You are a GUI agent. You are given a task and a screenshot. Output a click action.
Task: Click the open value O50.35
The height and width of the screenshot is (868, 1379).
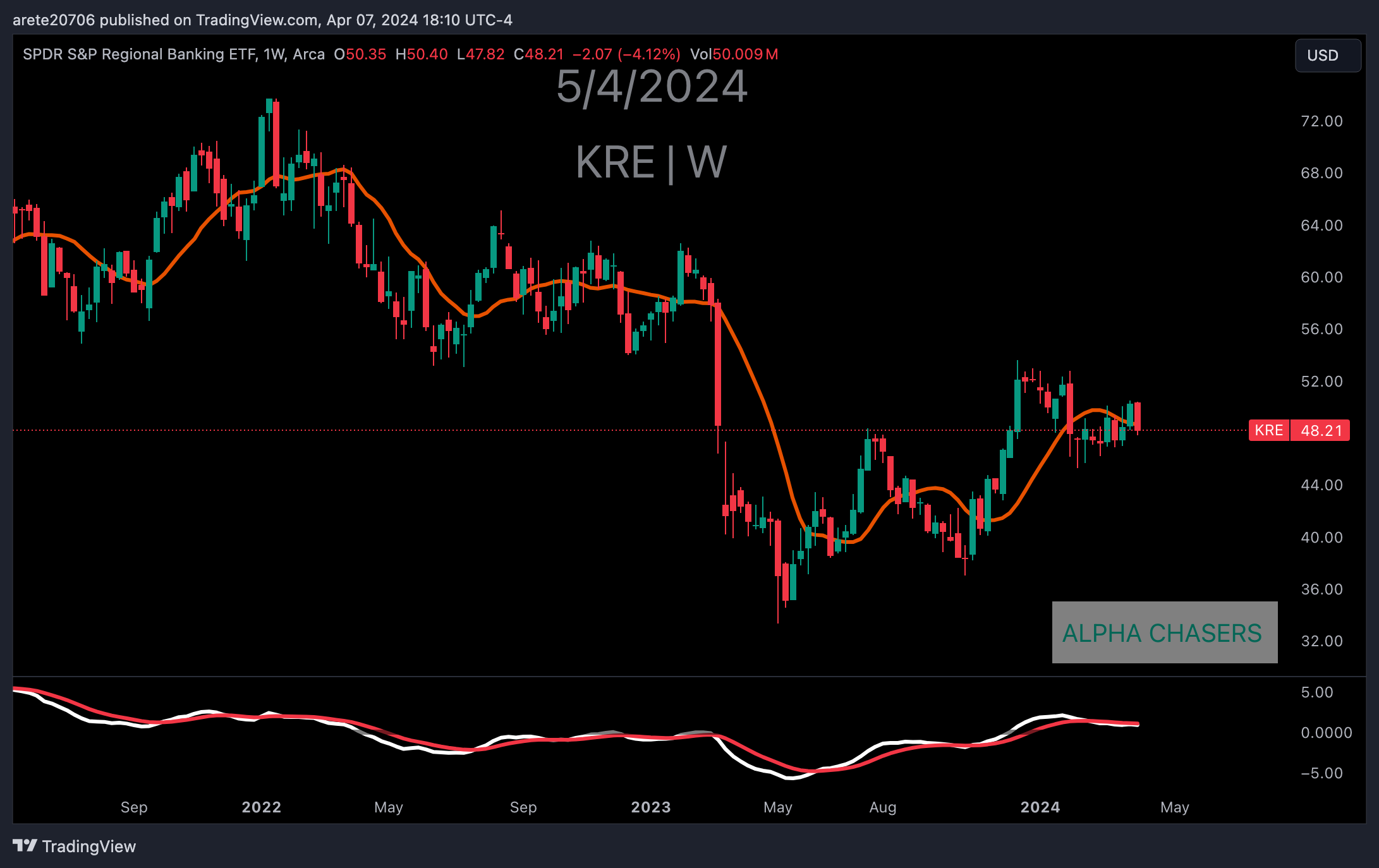pos(360,54)
